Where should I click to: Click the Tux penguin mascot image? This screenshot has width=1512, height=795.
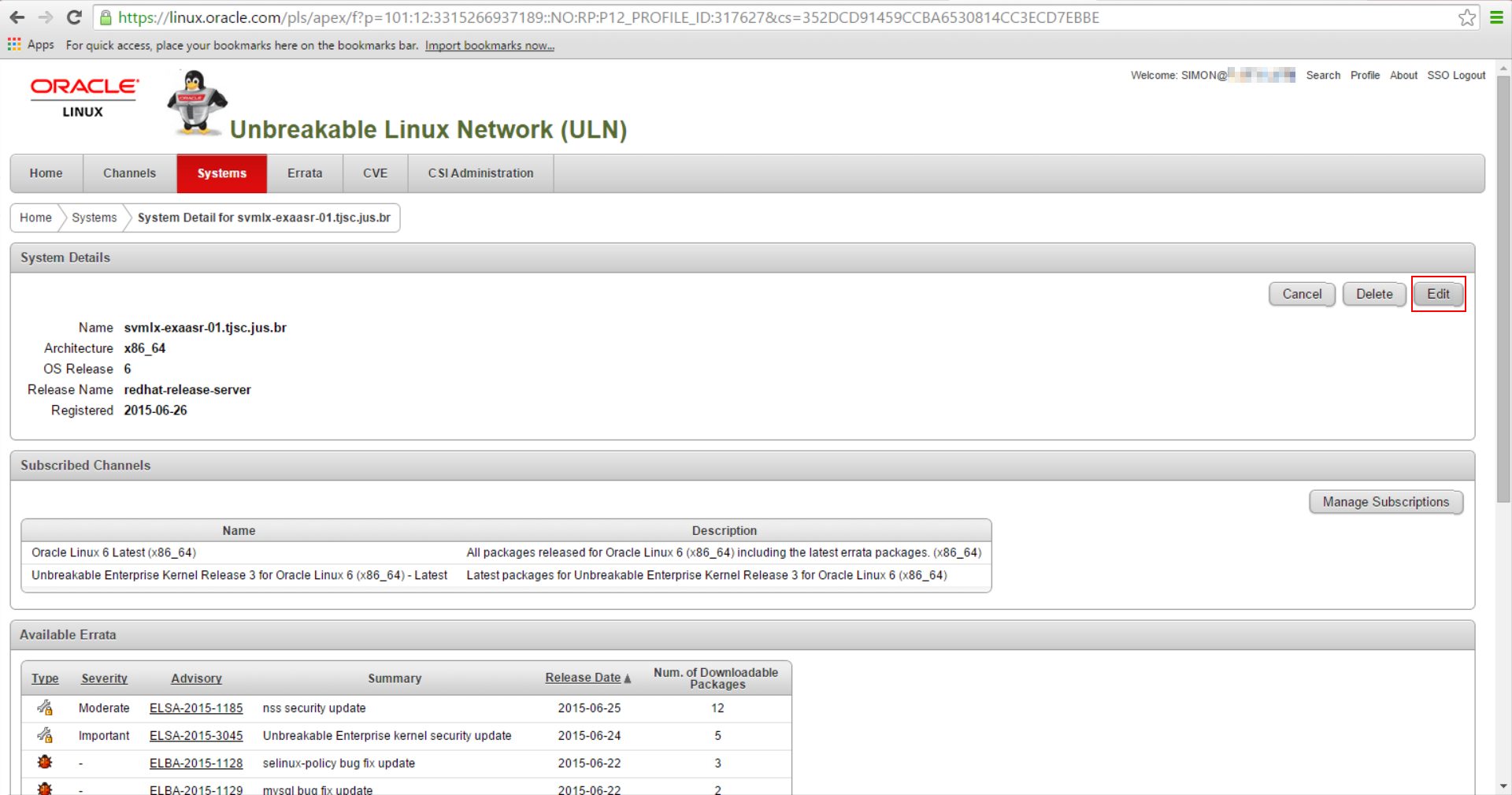197,102
